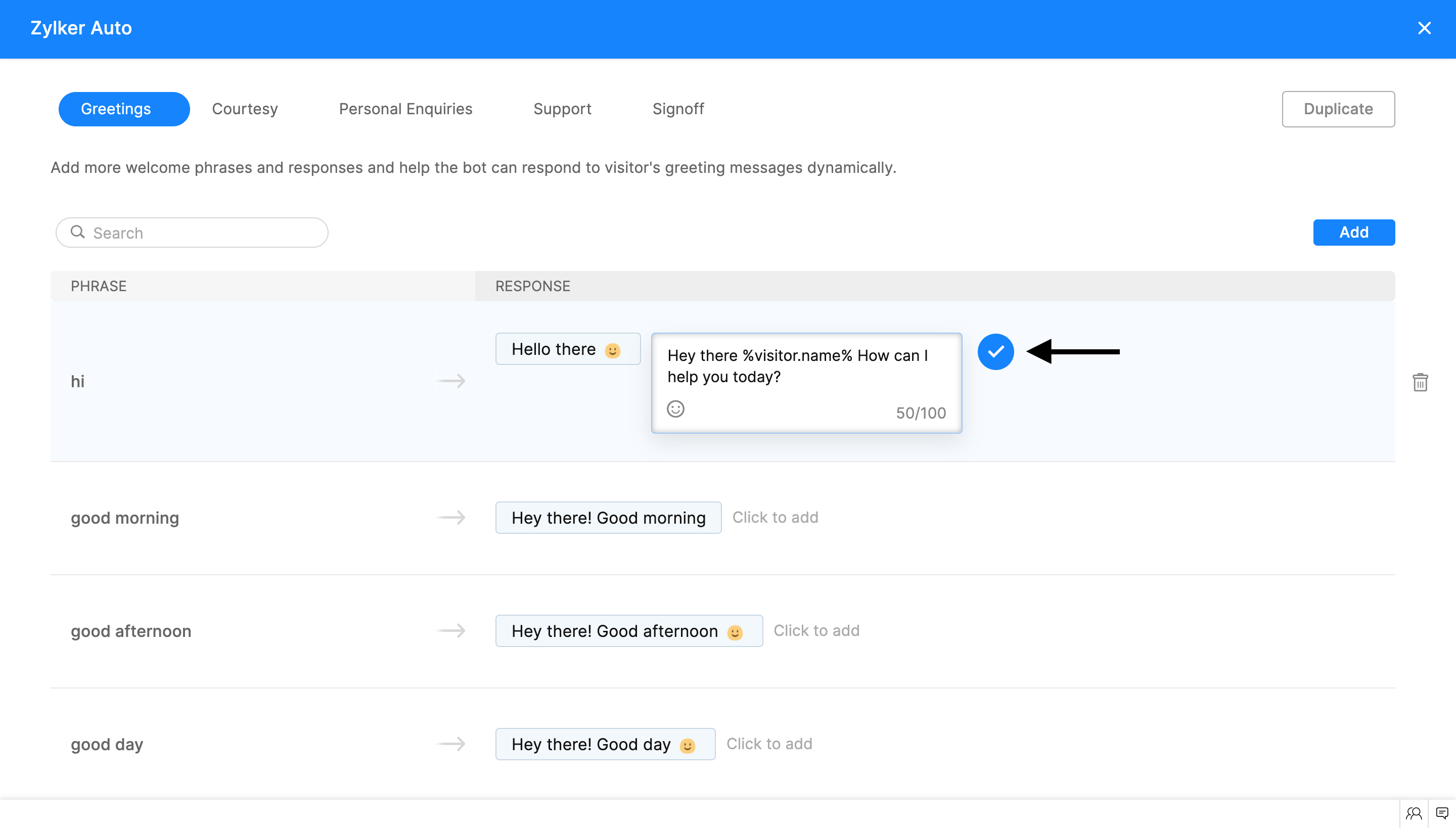Open the Personal Enquiries tab

405,109
